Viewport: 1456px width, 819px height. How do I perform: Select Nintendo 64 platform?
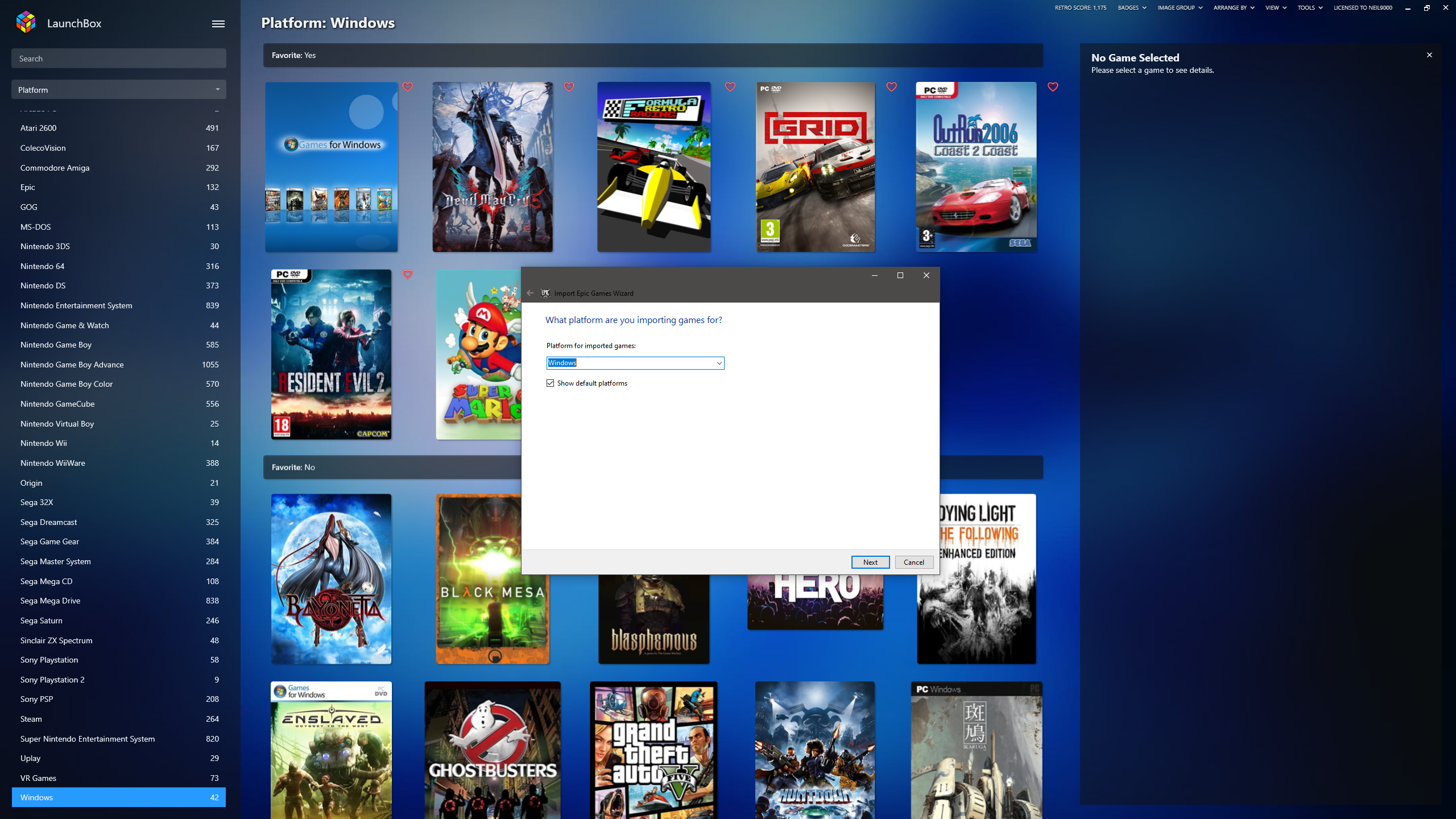coord(119,266)
